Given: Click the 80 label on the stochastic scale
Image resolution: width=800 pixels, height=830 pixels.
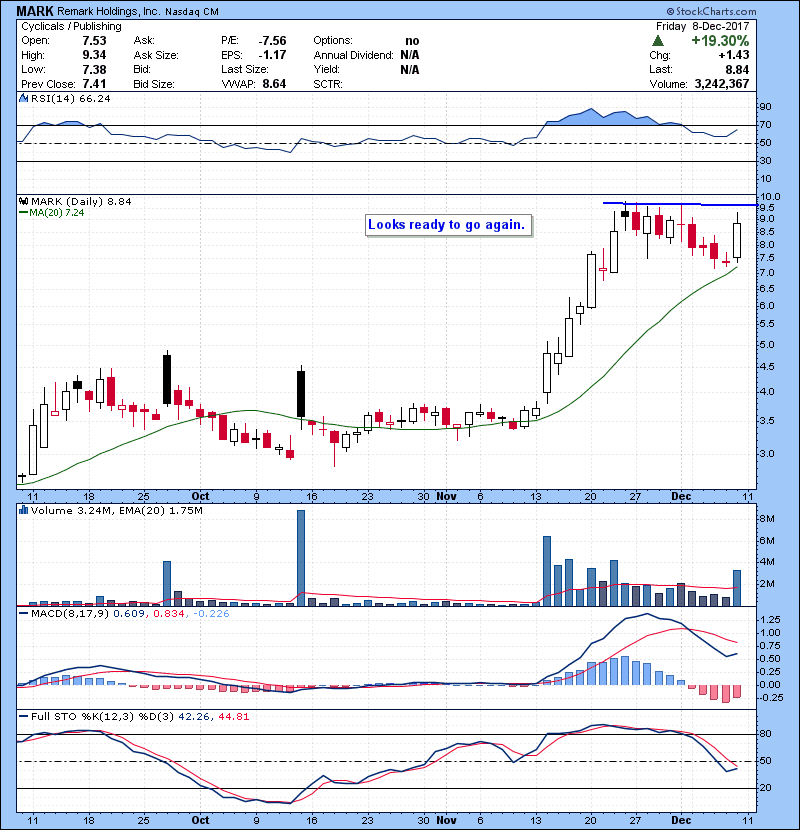Looking at the screenshot, I should click(x=765, y=734).
